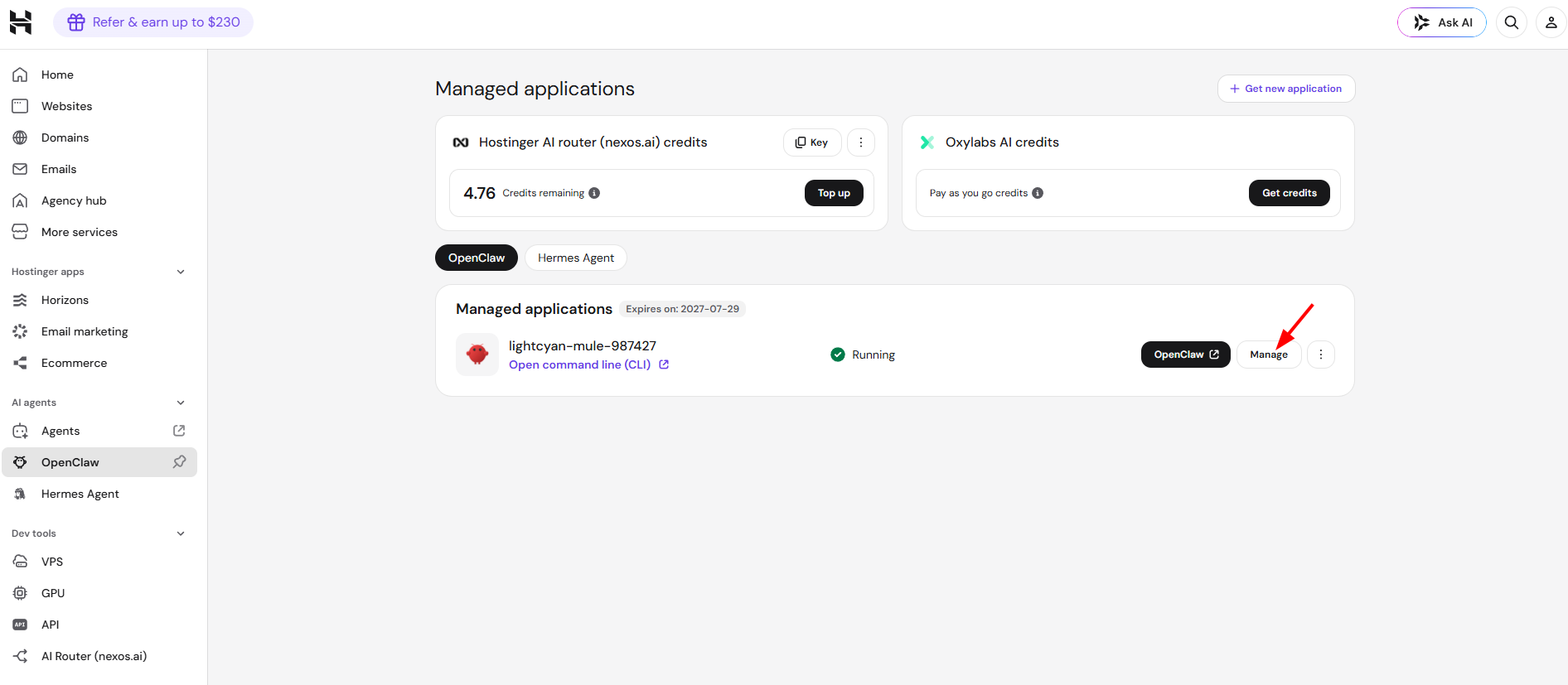Click the Hermes Agent icon
The image size is (1568, 685).
click(21, 494)
